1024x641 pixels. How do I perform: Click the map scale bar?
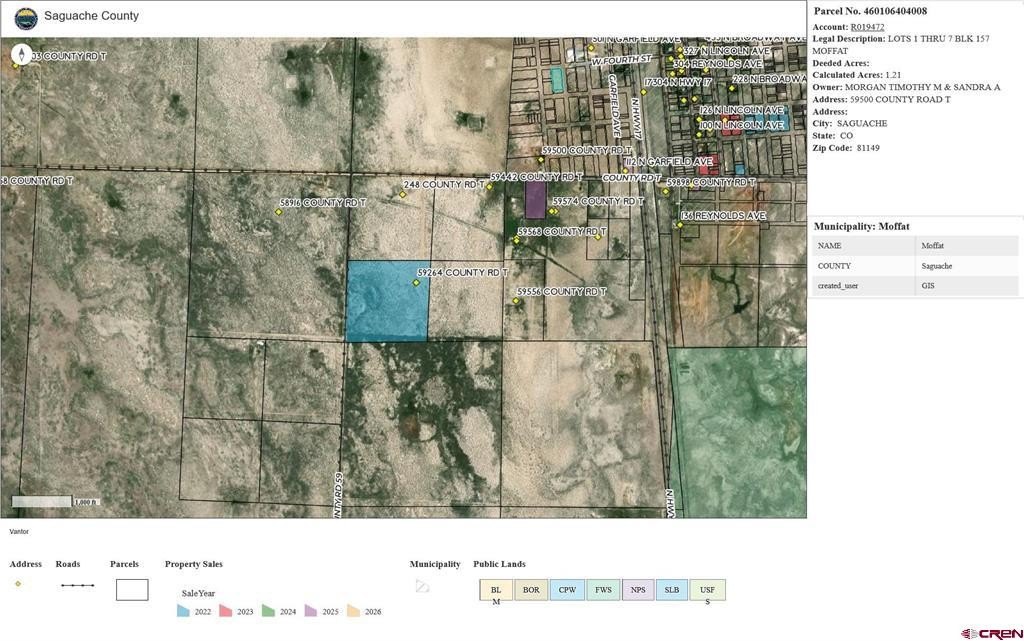pyautogui.click(x=41, y=501)
